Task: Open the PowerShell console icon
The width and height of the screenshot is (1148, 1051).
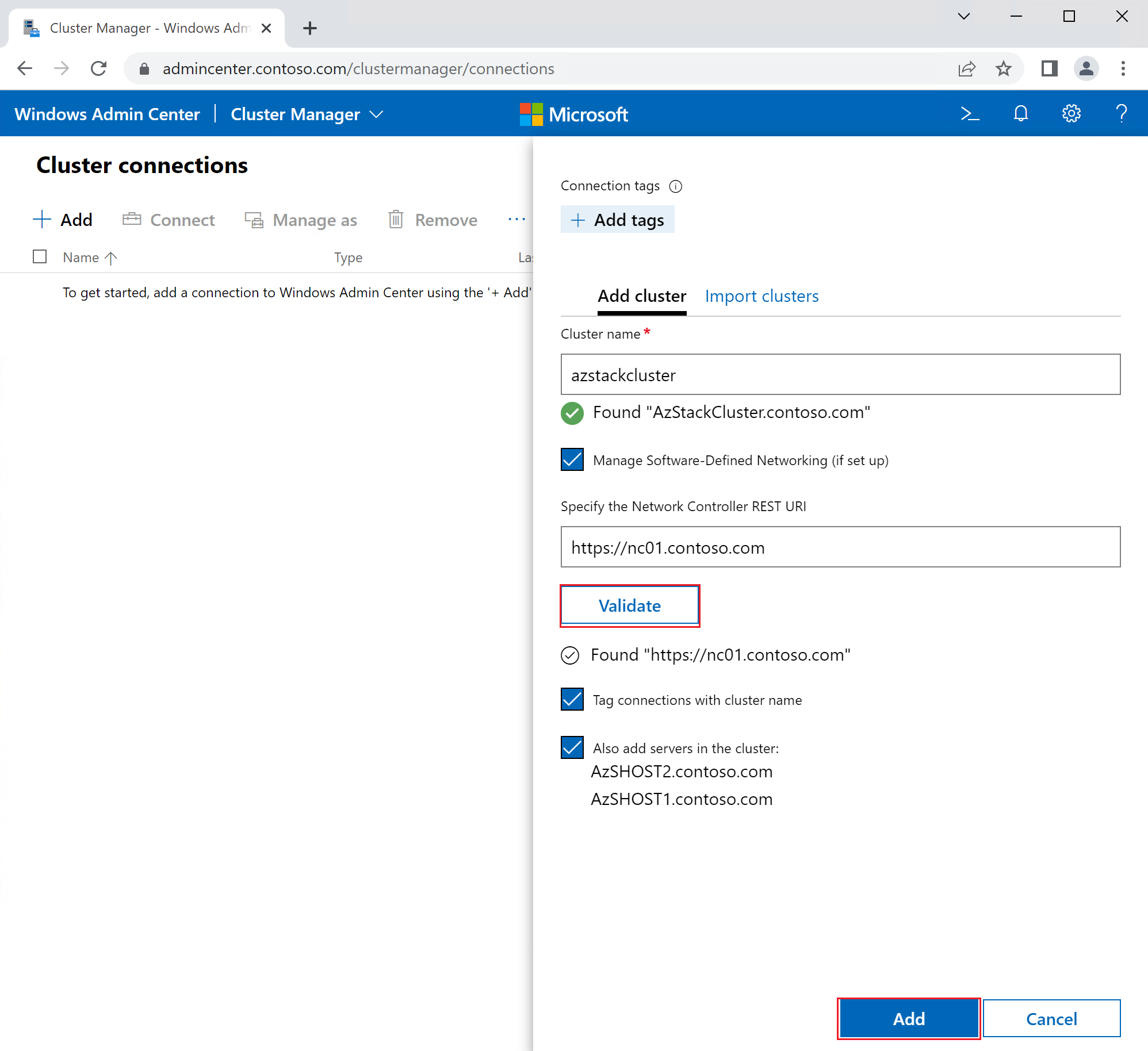Action: pos(970,114)
